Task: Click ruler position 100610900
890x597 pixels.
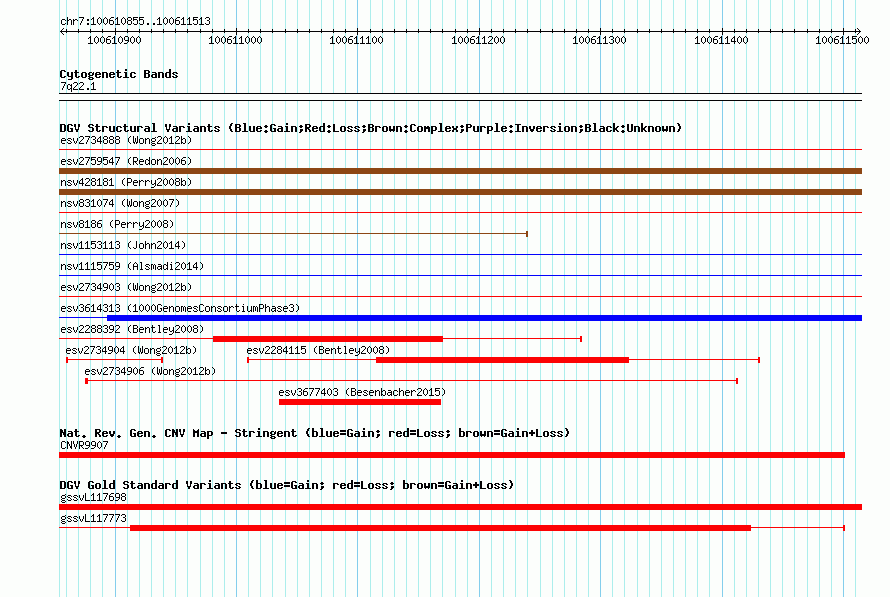Action: pos(114,40)
